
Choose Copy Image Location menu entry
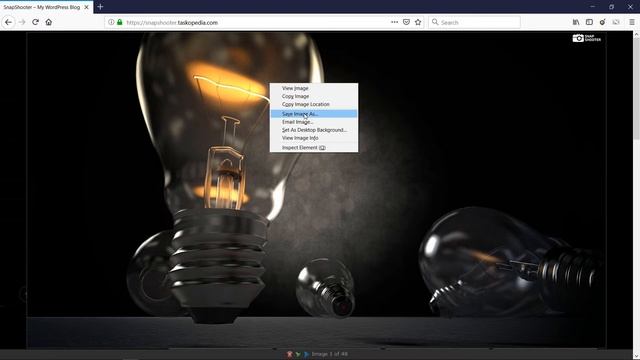coord(314,104)
